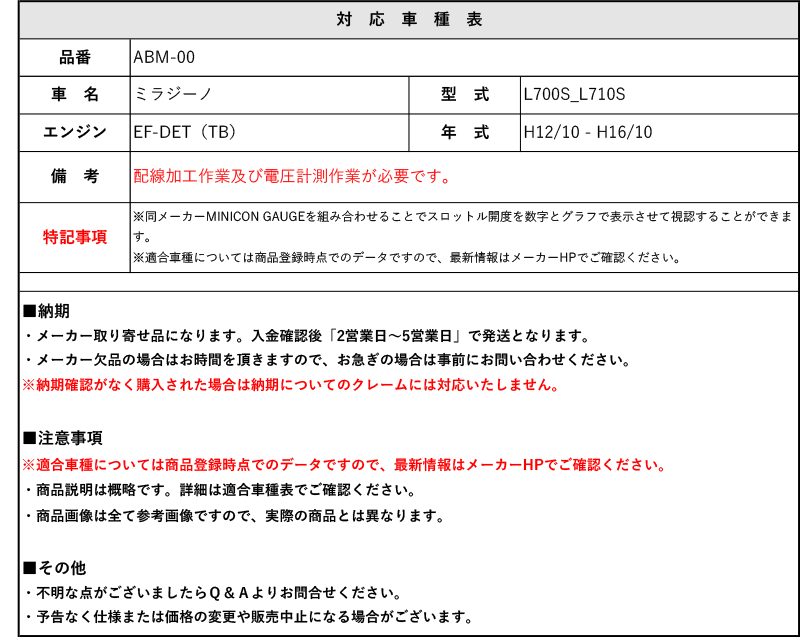Click the 品番 header cell
This screenshot has width=800, height=637.
point(75,57)
